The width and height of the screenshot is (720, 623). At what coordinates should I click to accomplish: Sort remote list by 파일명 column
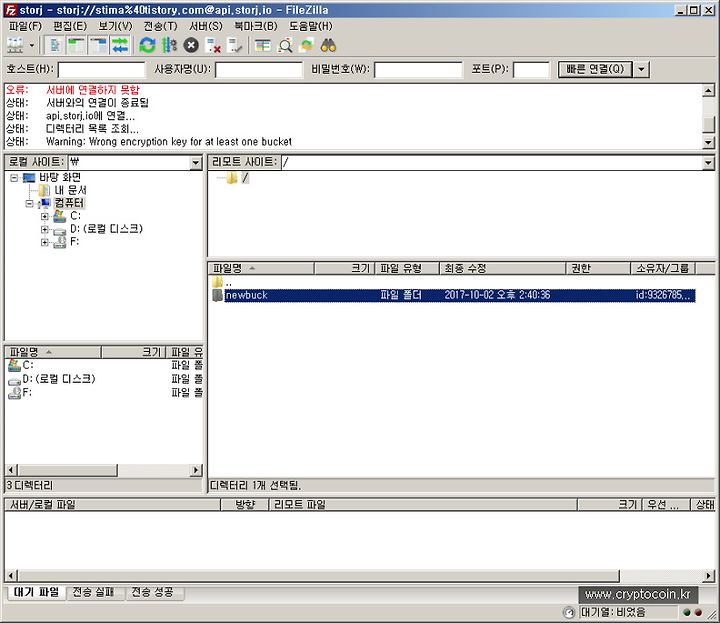pos(261,269)
